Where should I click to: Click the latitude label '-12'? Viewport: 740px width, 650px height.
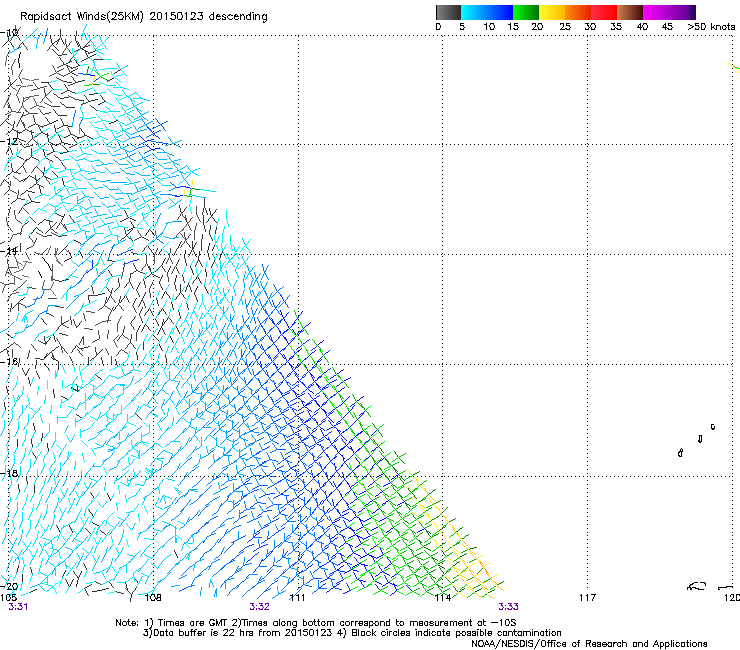click(x=9, y=141)
